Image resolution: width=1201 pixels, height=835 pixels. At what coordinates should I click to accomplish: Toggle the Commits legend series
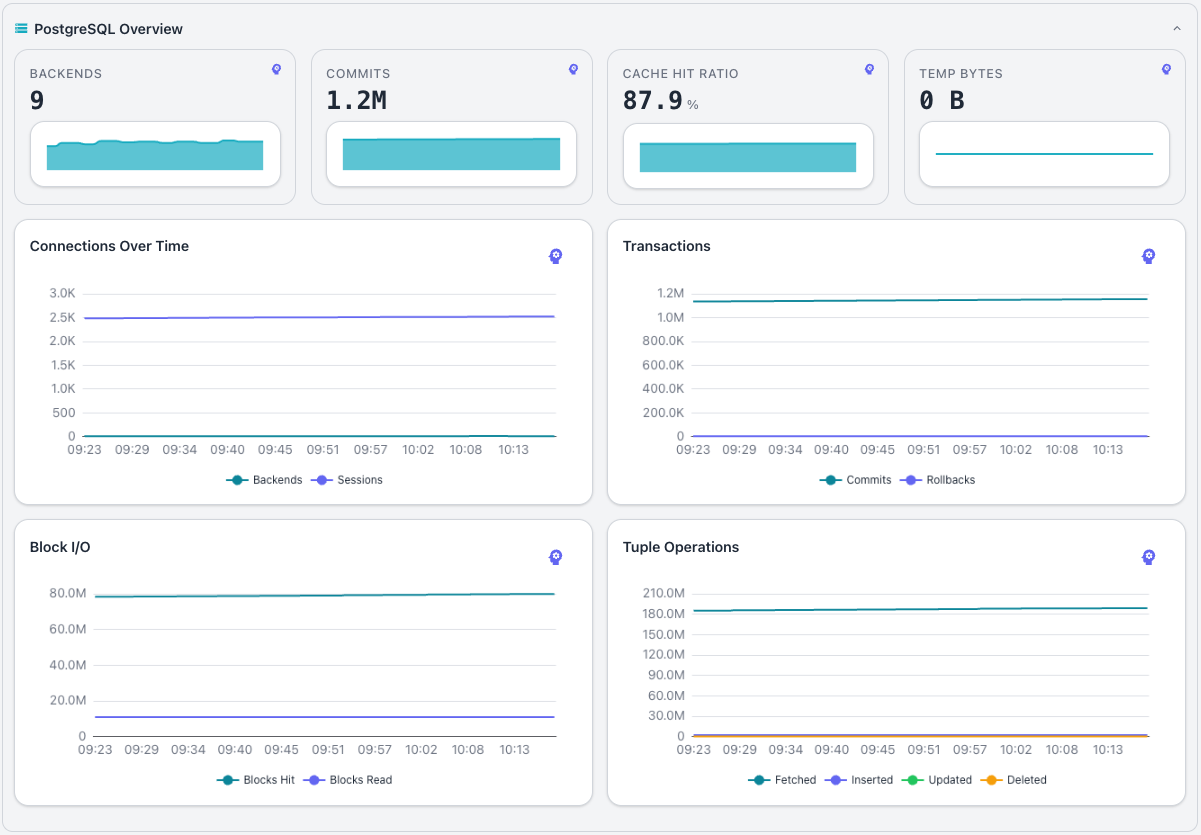[x=856, y=480]
